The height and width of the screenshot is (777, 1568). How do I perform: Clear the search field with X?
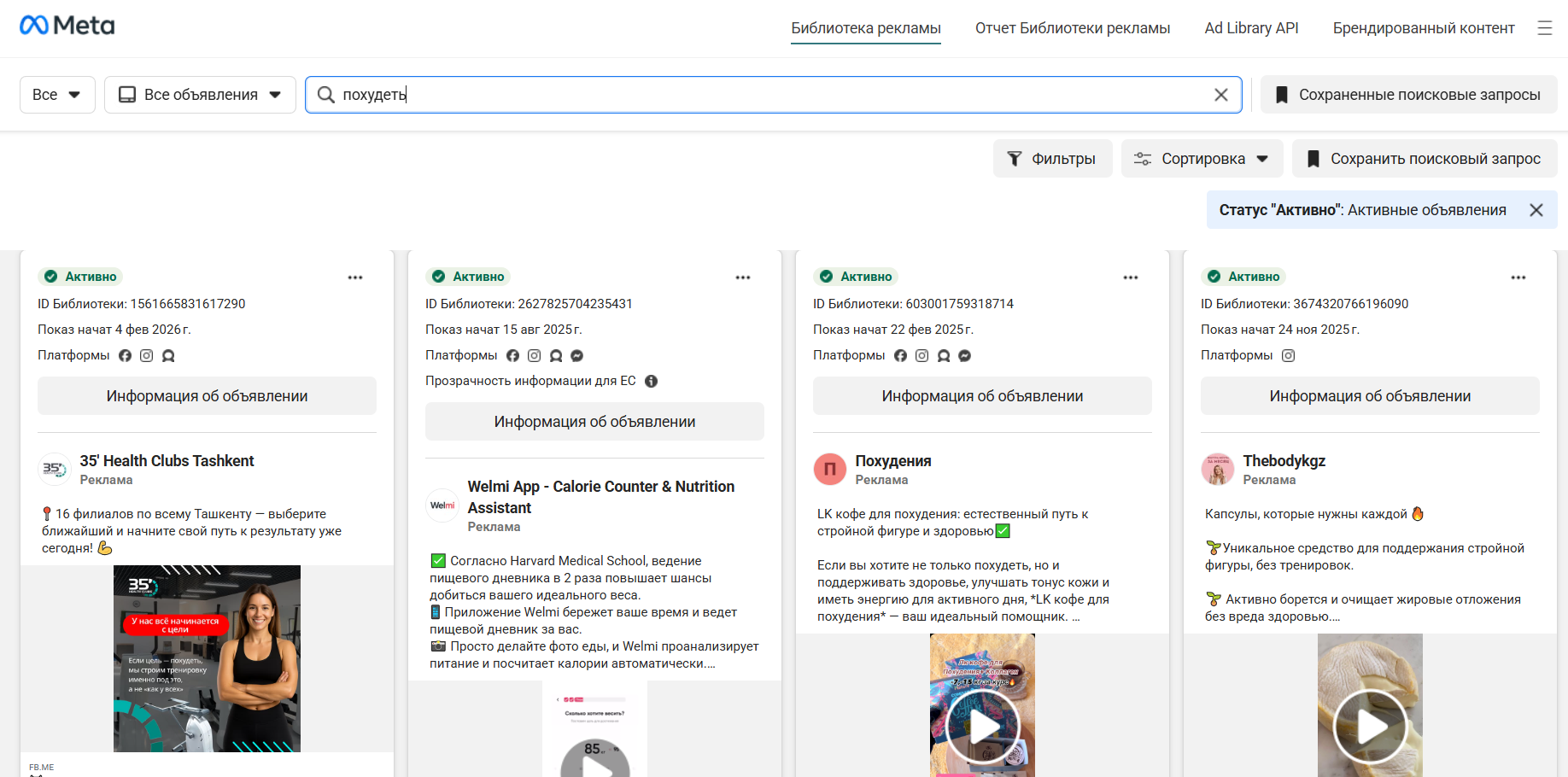pos(1220,95)
